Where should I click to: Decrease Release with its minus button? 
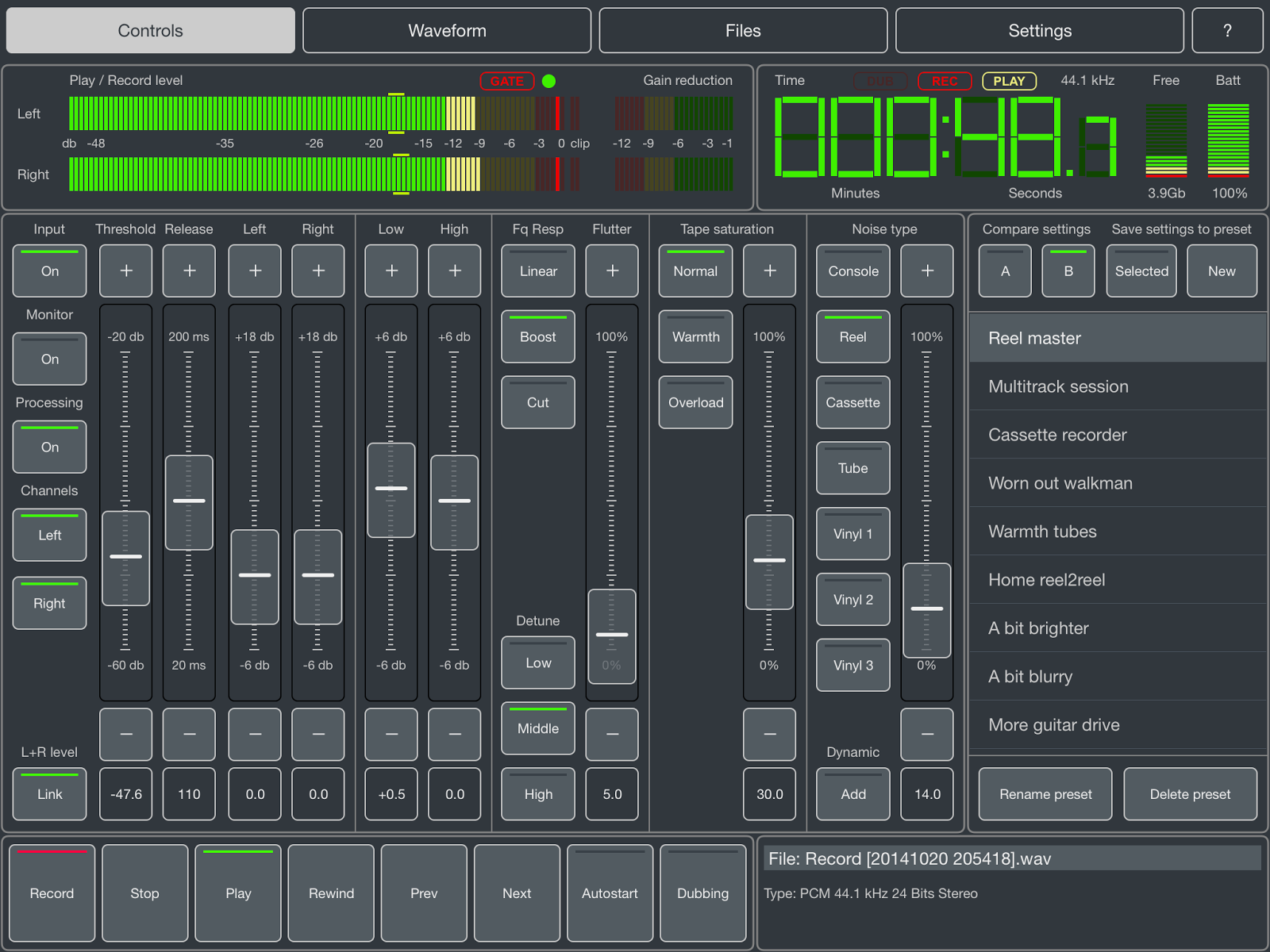189,734
